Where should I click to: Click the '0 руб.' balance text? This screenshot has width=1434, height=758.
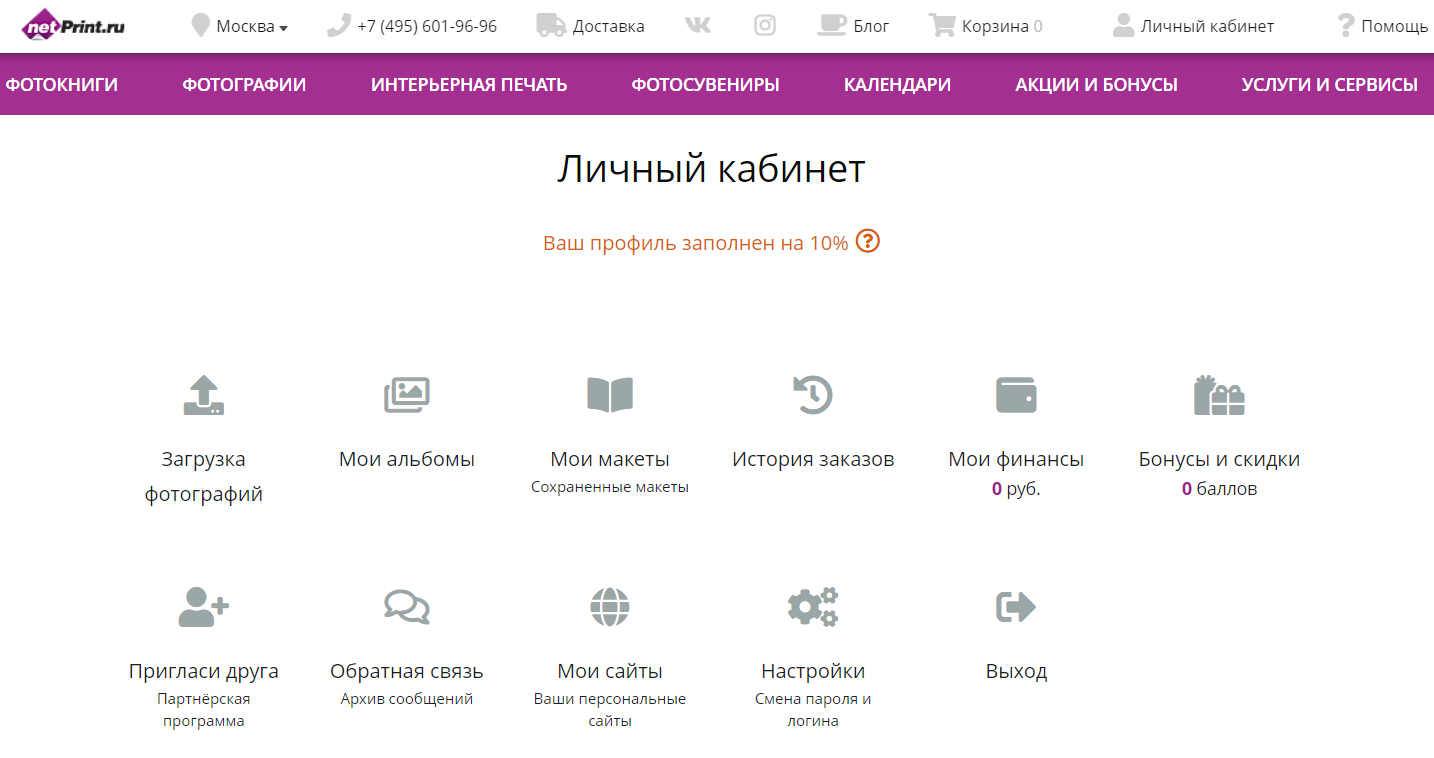coord(1016,489)
